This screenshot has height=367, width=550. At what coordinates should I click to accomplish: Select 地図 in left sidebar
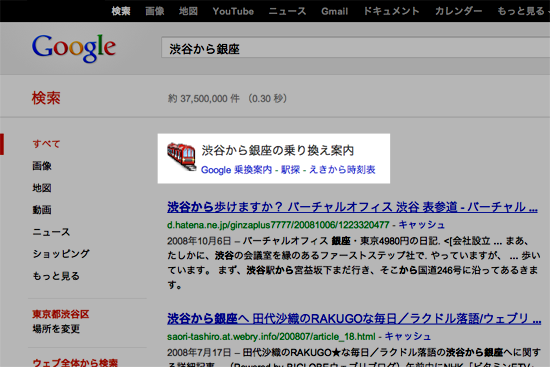(42, 188)
